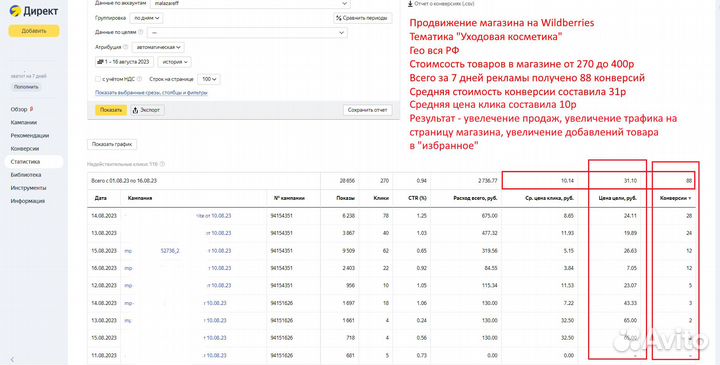This screenshot has height=365, width=720.
Task: Click the Показы column header
Action: point(346,198)
